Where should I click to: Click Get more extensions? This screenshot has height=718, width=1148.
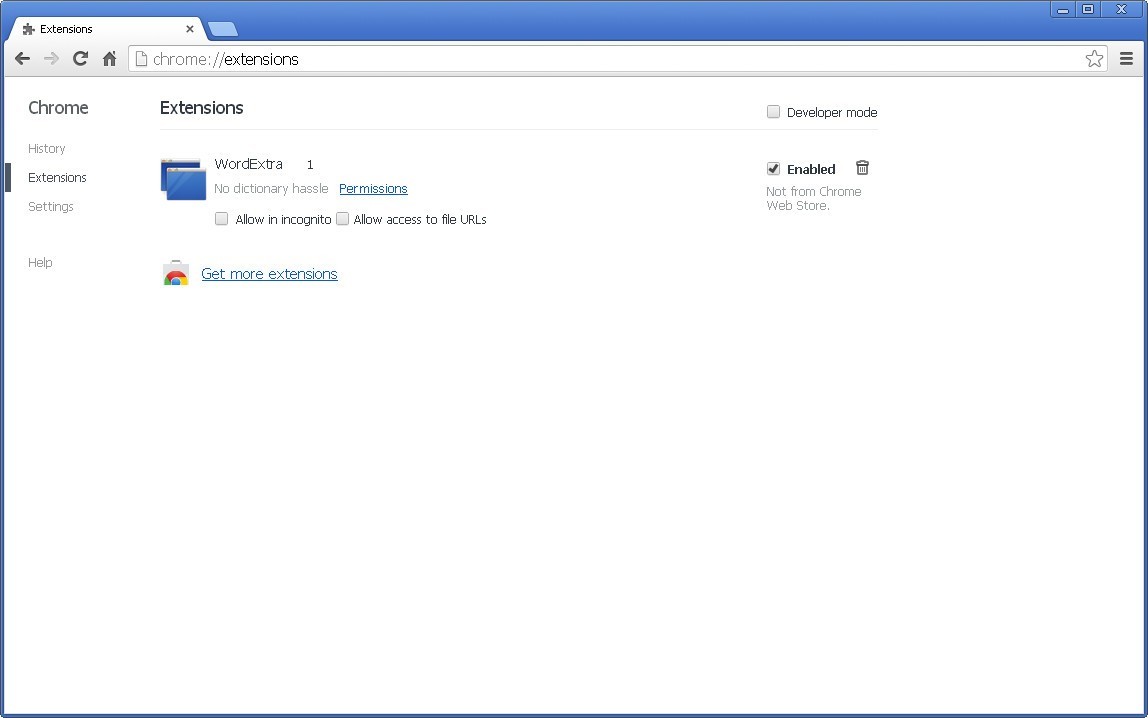pos(269,273)
